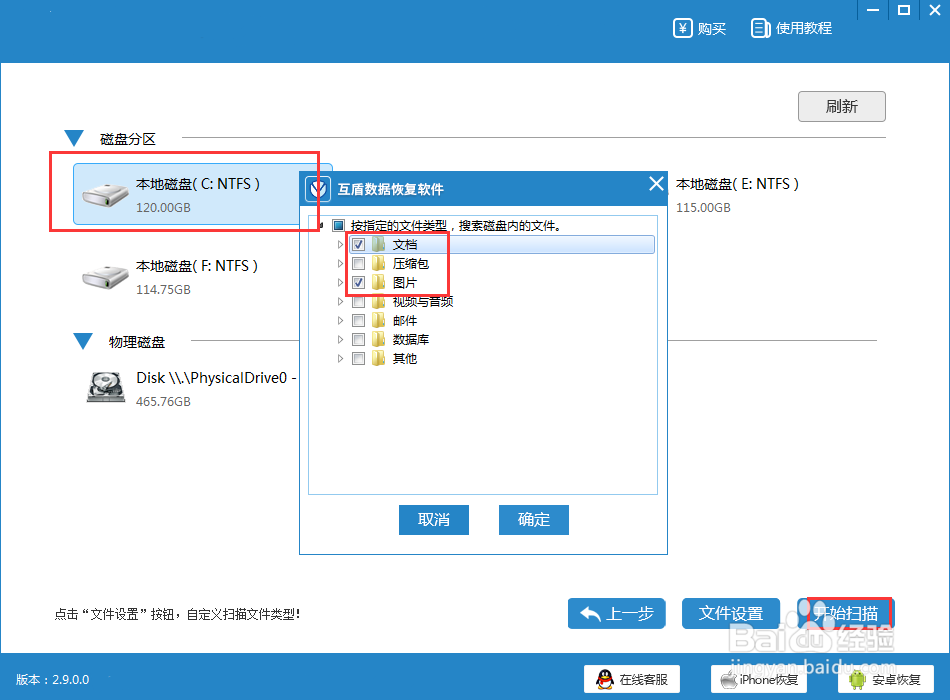This screenshot has height=700, width=950.
Task: Click the 图片 folder icon
Action: 379,282
